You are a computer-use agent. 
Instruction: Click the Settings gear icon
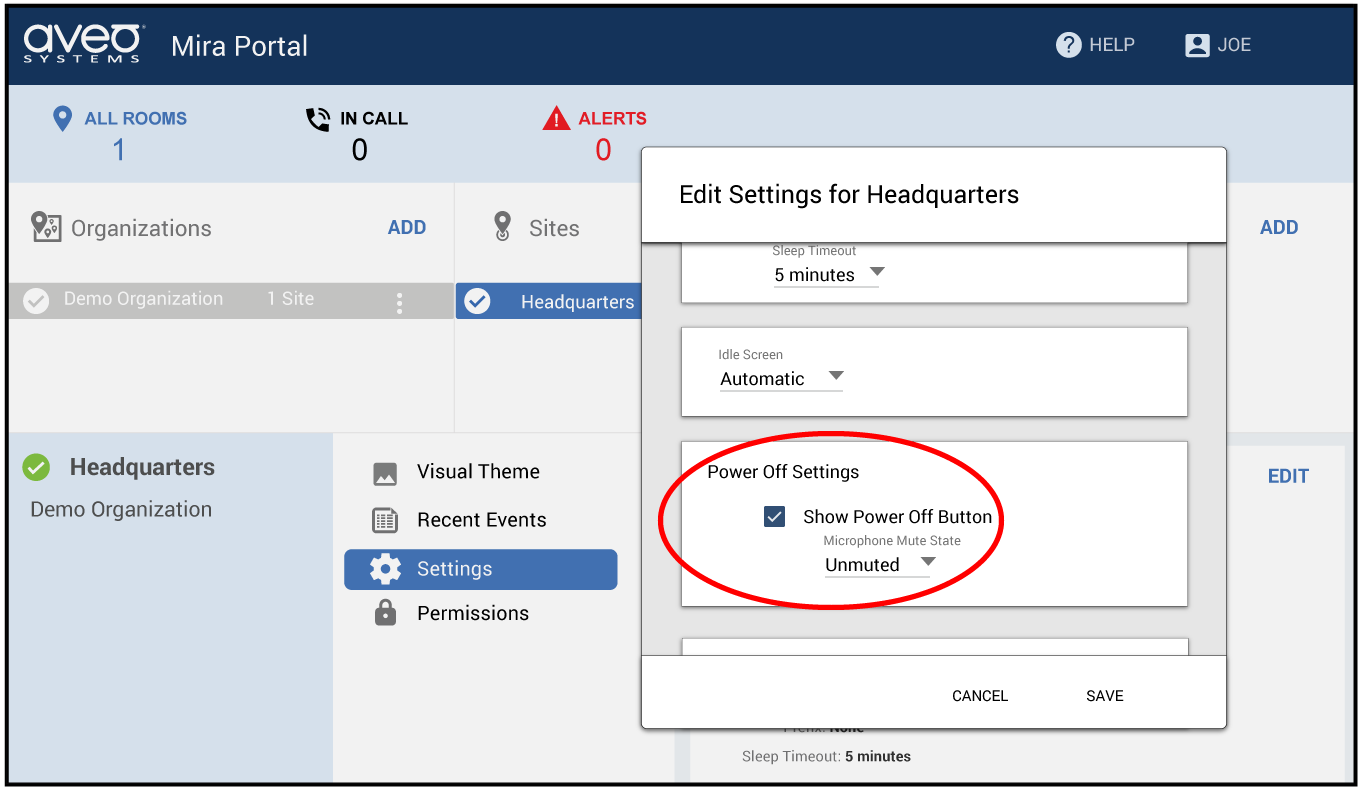pos(385,569)
